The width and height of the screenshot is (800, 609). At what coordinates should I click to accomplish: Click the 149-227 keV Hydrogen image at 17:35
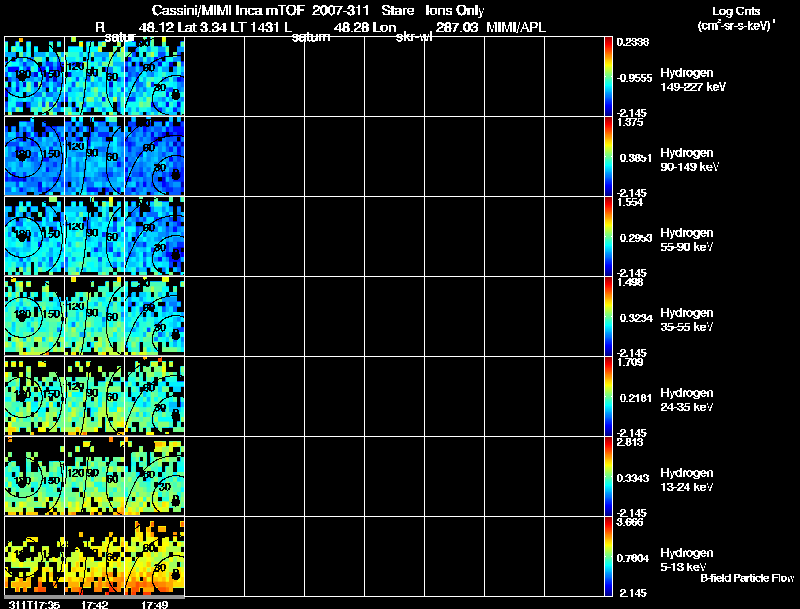coord(35,77)
